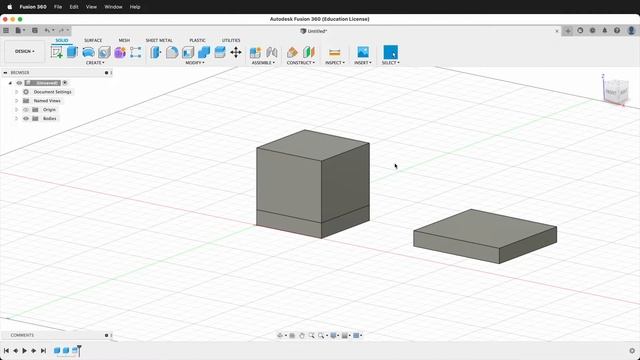The width and height of the screenshot is (640, 360).
Task: Select the Offset Face tool icon
Action: coord(220,52)
